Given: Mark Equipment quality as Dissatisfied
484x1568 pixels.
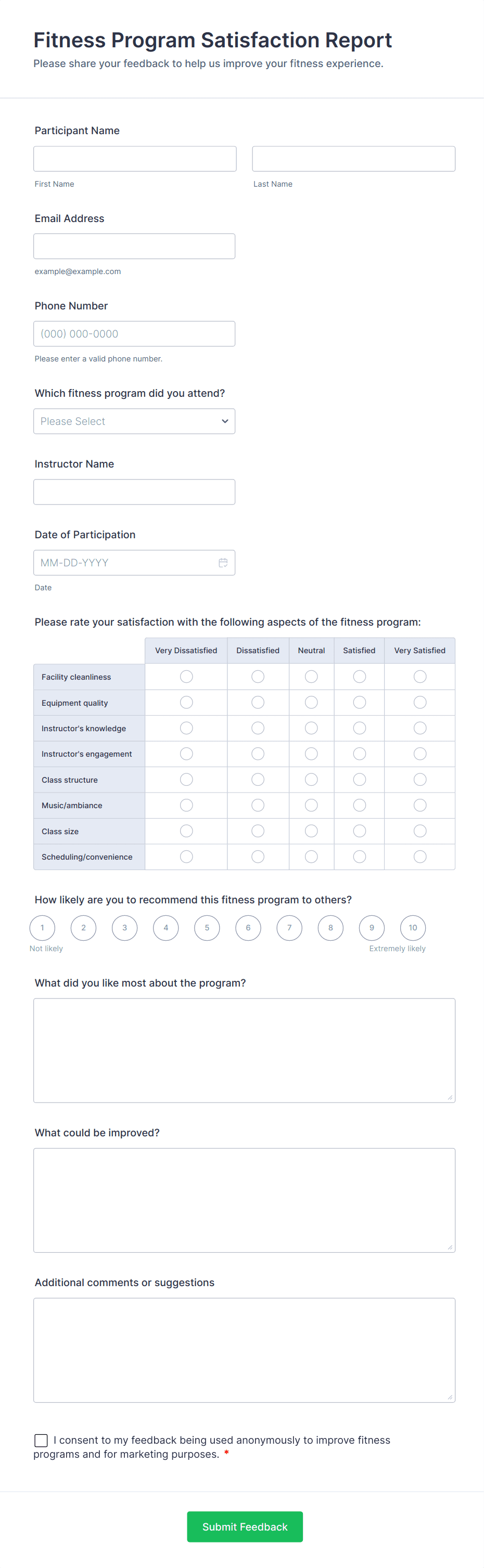Looking at the screenshot, I should [258, 703].
